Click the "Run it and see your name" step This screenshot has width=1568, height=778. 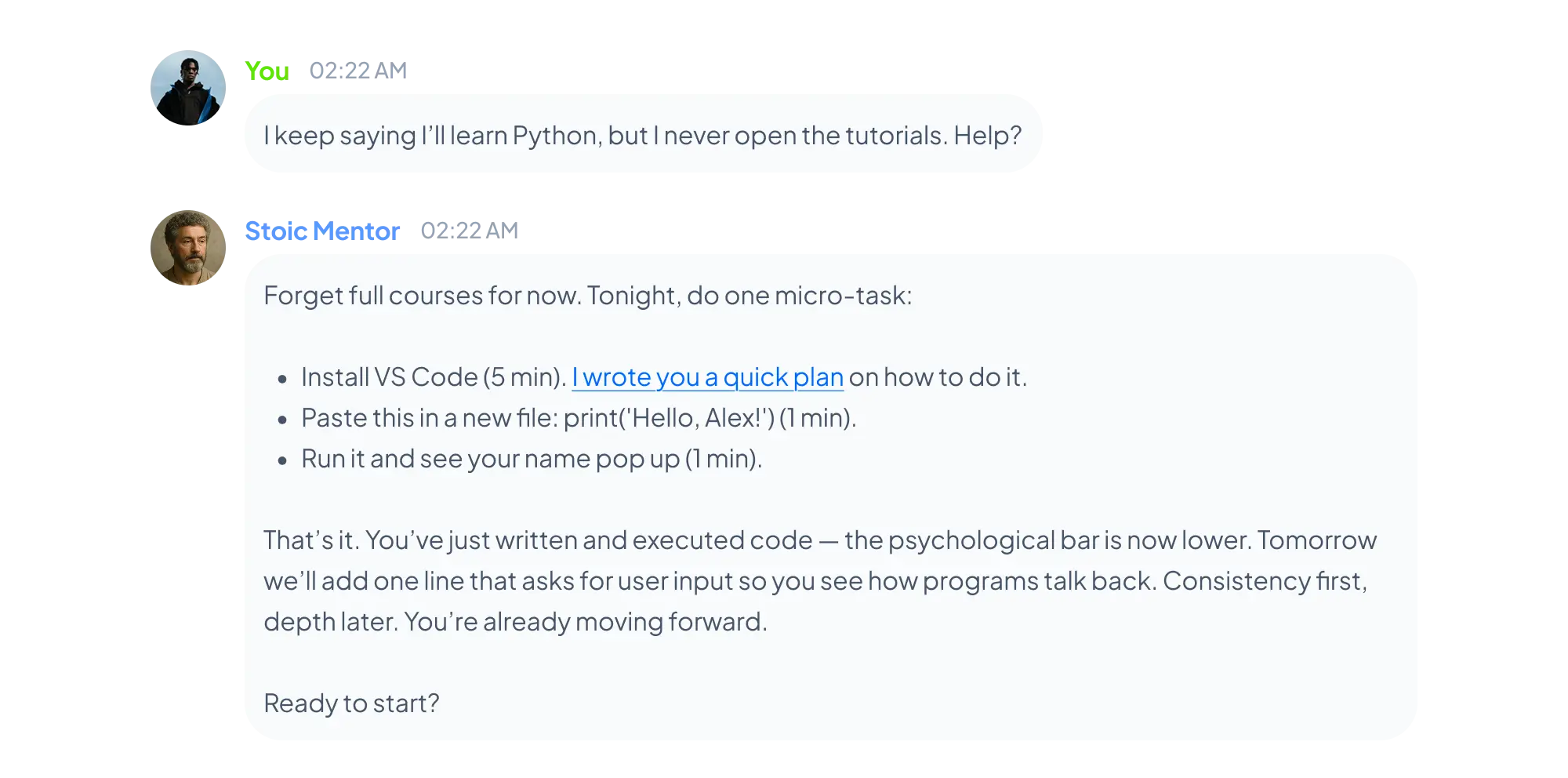click(531, 459)
